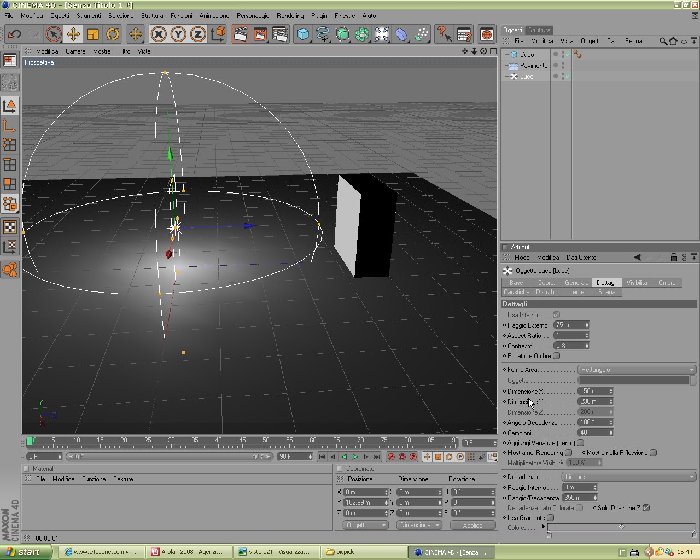The image size is (700, 560).
Task: Switch to the Dettagli tab
Action: (x=605, y=283)
